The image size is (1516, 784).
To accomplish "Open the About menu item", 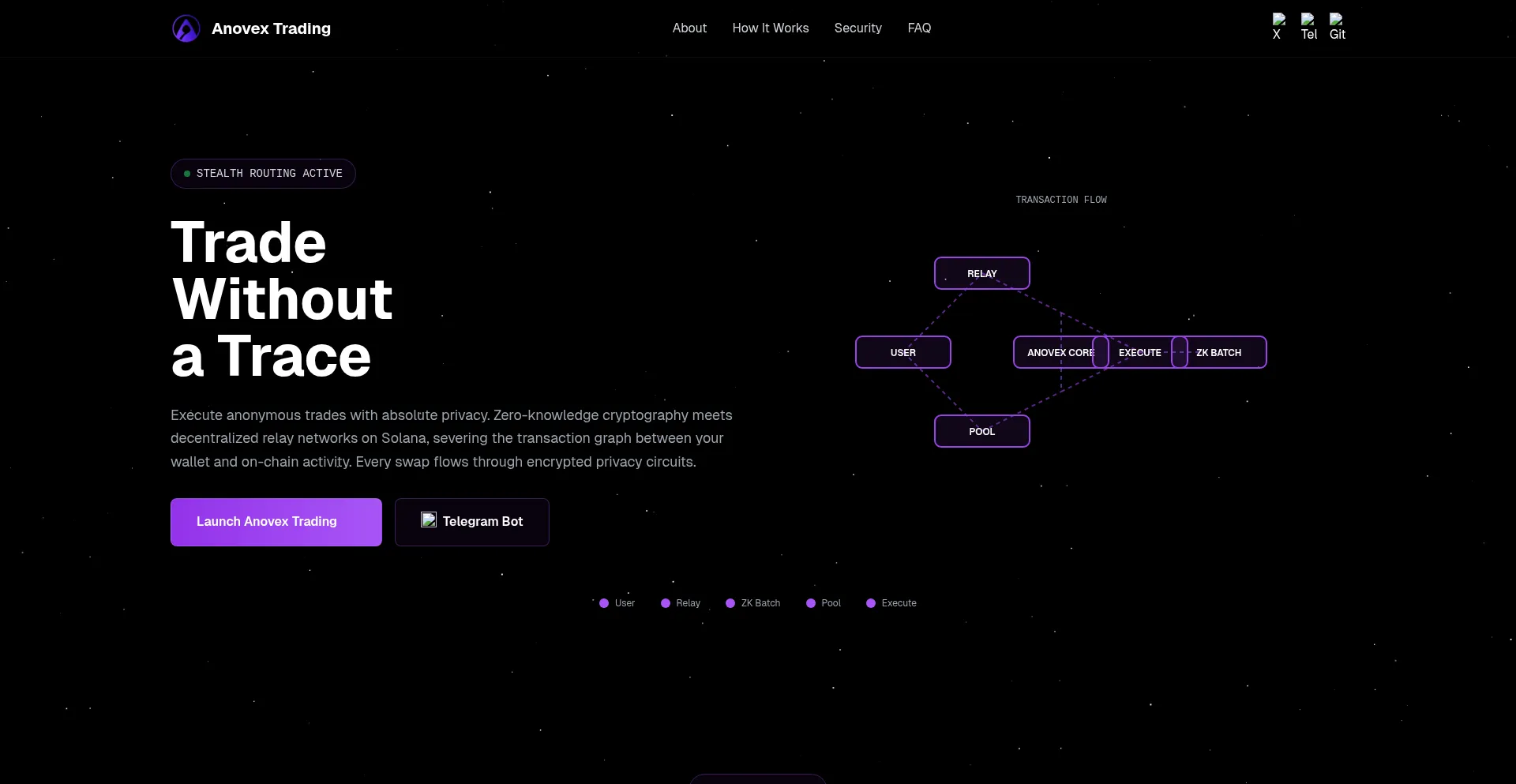I will click(689, 28).
